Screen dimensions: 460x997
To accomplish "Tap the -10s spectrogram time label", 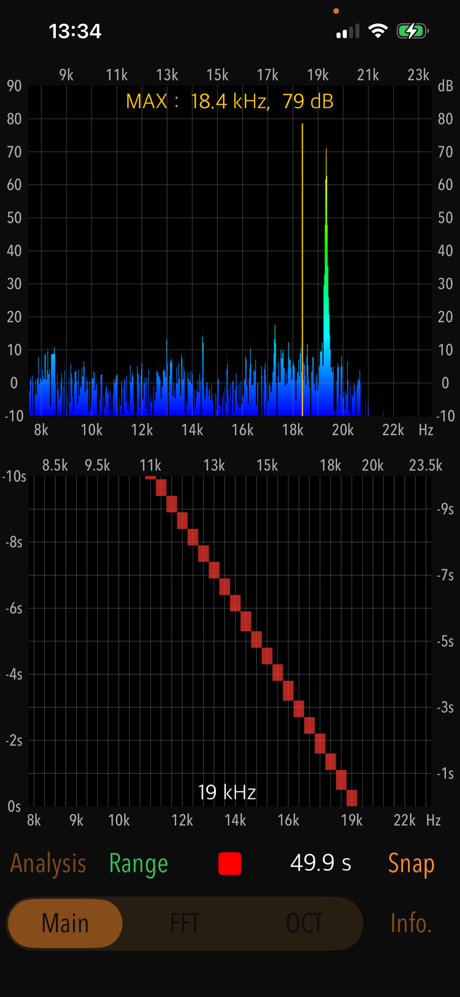I will pos(13,476).
